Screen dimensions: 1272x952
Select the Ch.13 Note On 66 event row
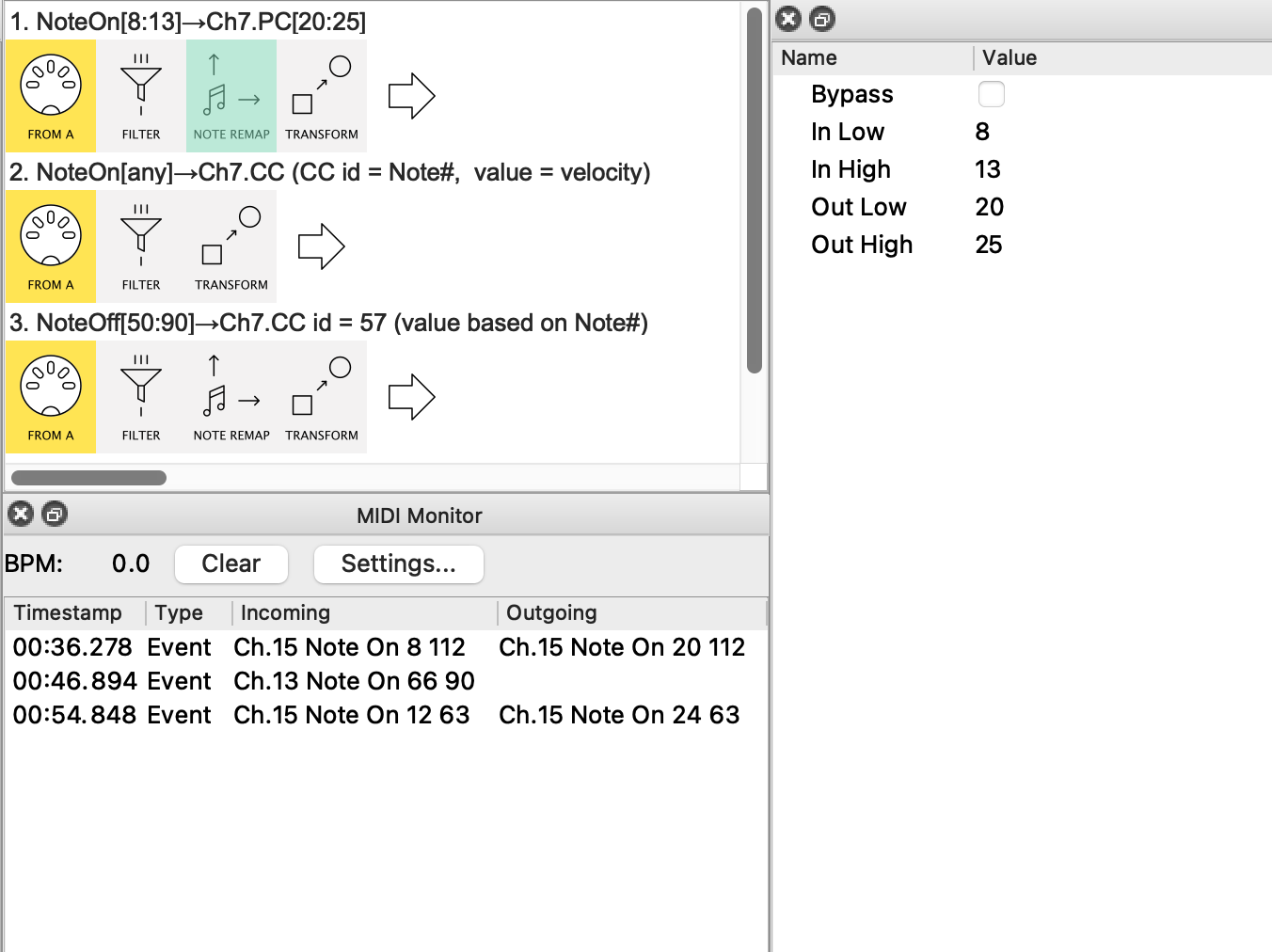tap(354, 681)
